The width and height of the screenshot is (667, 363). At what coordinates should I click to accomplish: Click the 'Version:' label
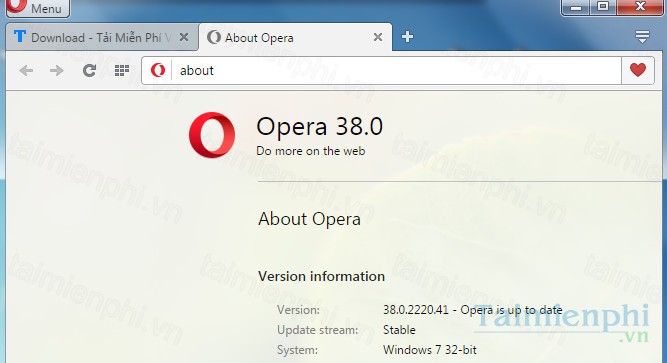point(298,310)
